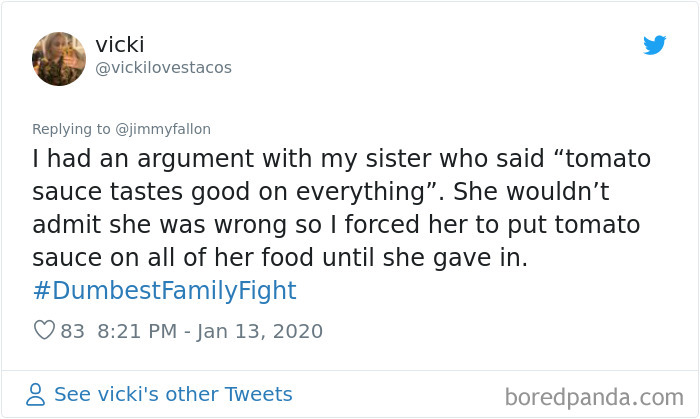
Task: Open vicki's profile picture
Action: point(59,58)
